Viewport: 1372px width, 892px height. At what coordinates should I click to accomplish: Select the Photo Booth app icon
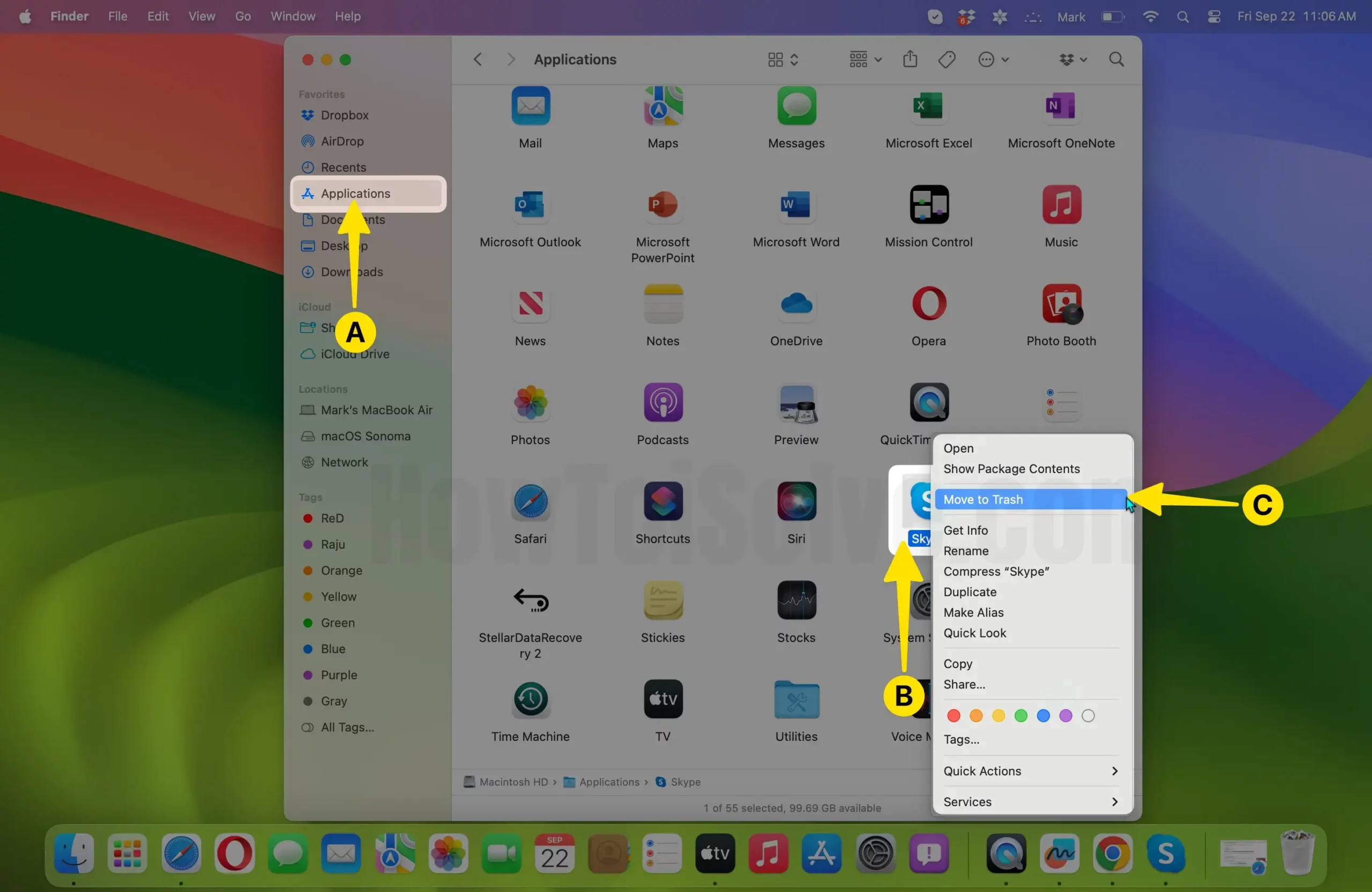(1061, 304)
